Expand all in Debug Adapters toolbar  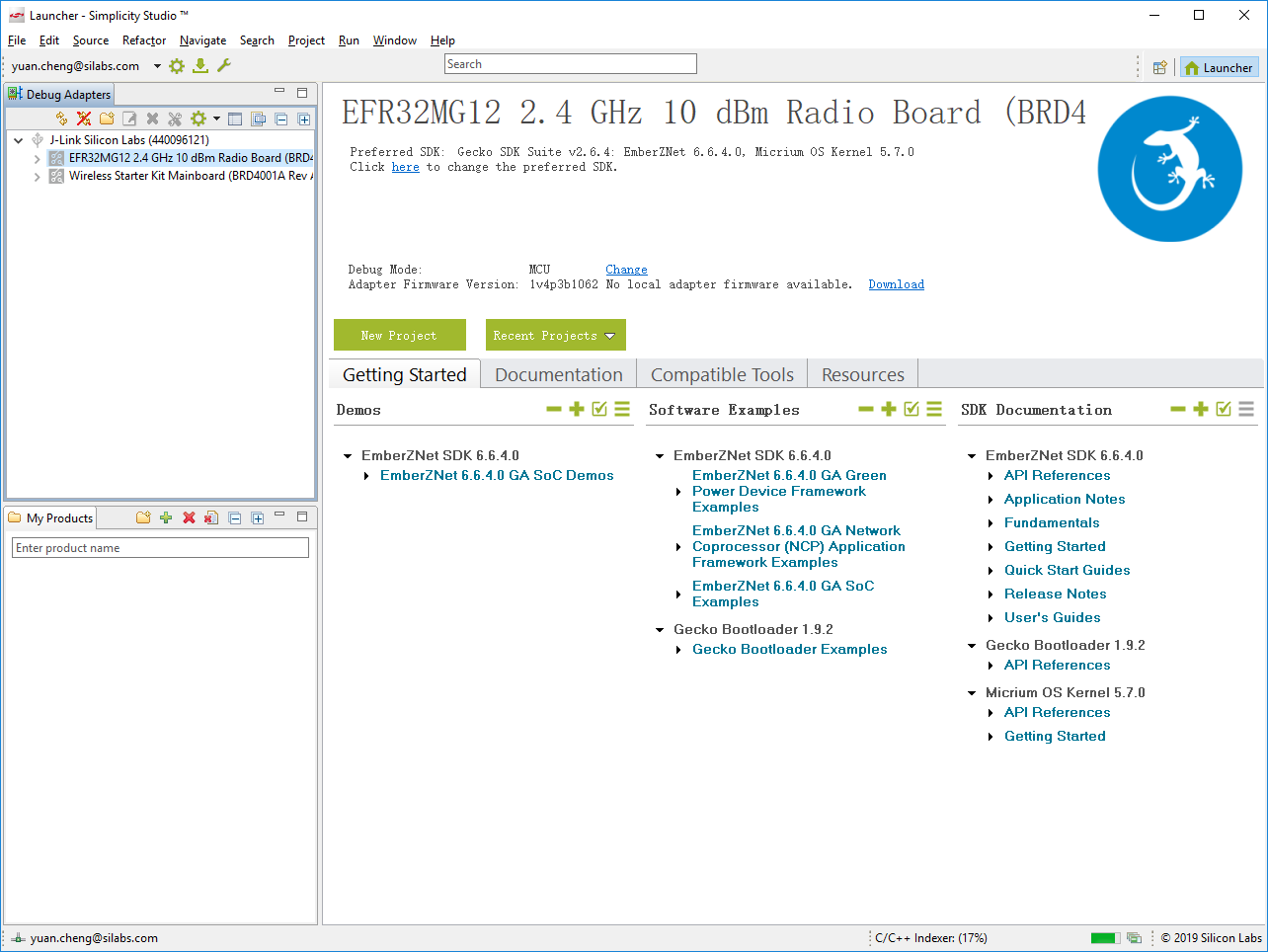(x=304, y=119)
